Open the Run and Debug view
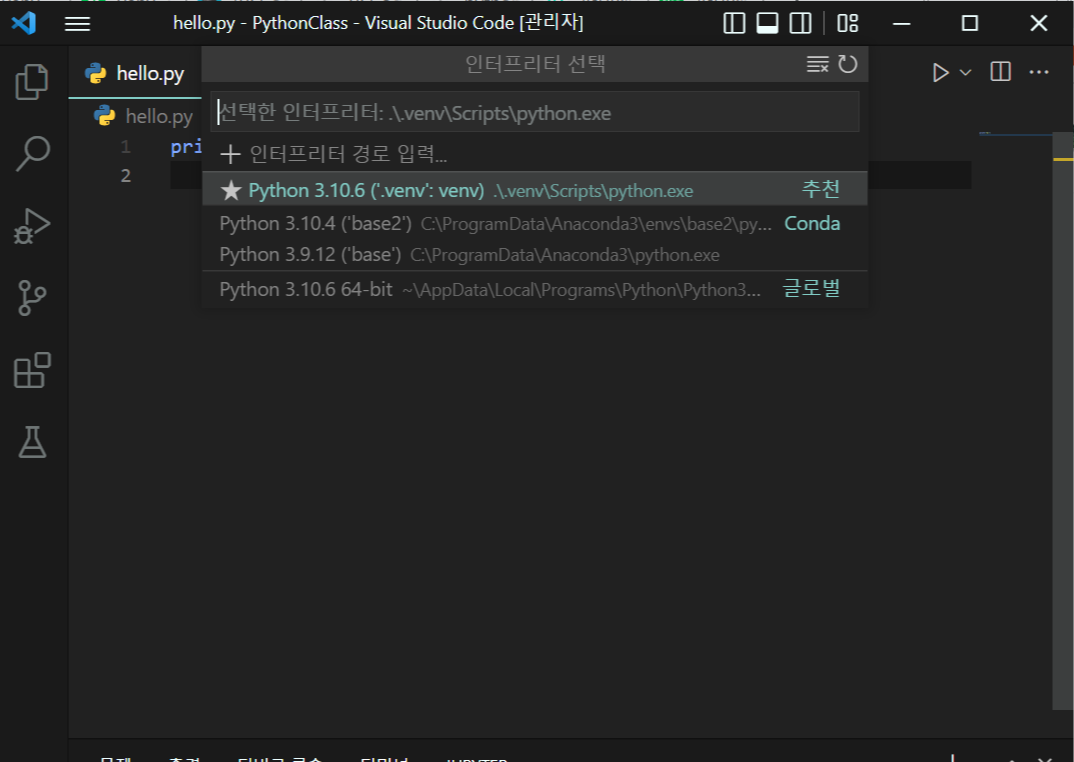Viewport: 1074px width, 762px height. (32, 225)
